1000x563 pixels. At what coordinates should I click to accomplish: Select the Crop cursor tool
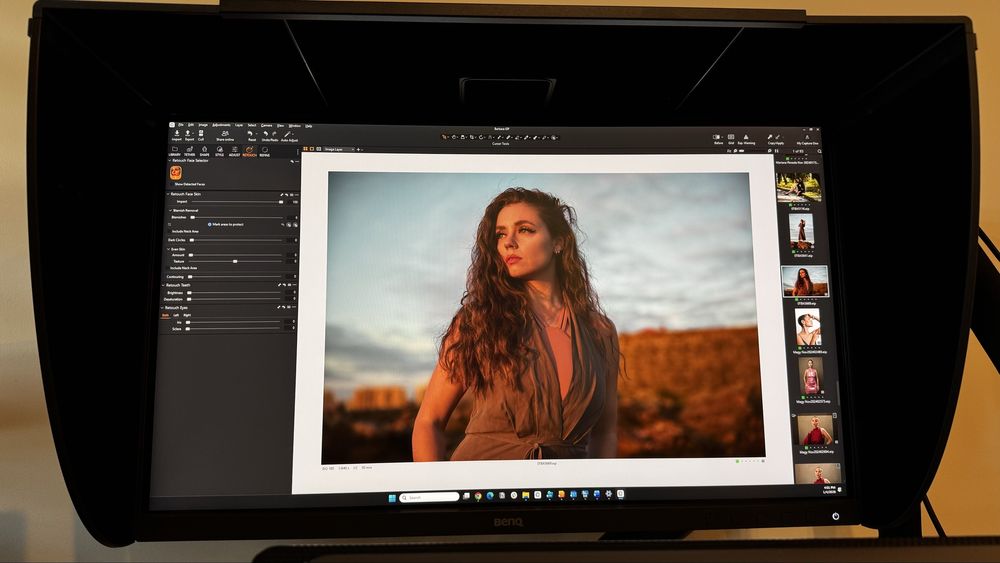pyautogui.click(x=472, y=137)
